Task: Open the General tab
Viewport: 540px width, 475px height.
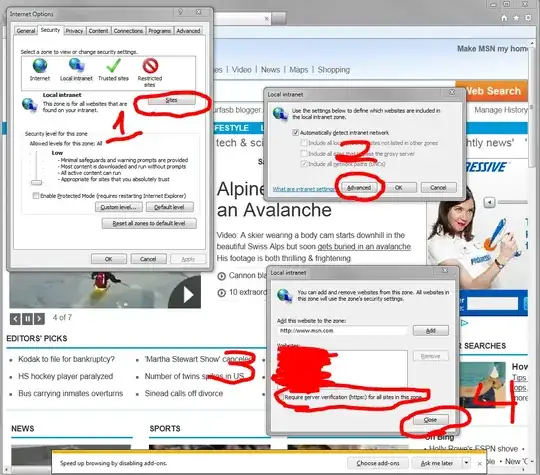Action: click(x=26, y=31)
